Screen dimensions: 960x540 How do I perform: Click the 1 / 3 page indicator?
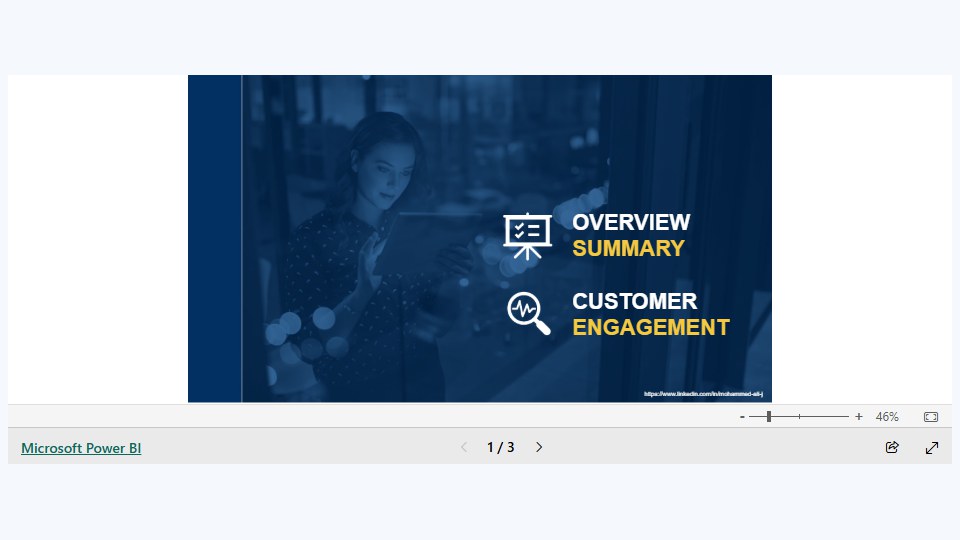[501, 448]
